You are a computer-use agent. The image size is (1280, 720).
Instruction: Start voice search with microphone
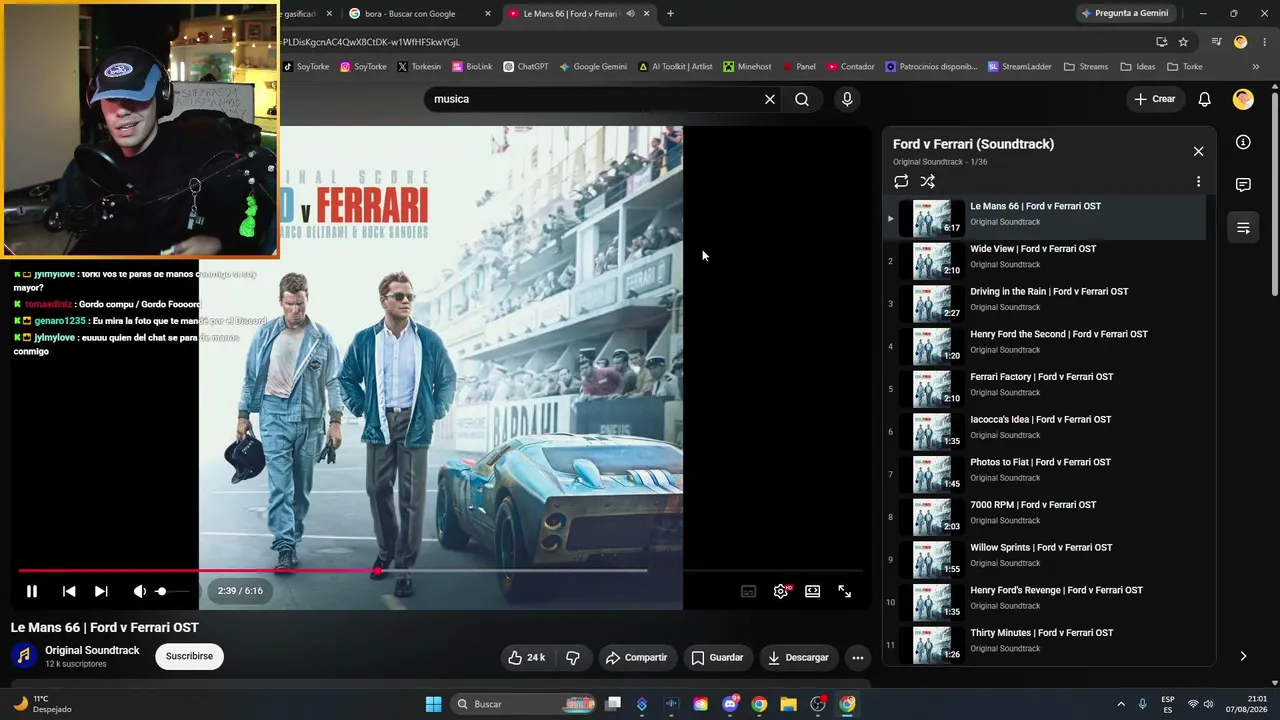(847, 99)
